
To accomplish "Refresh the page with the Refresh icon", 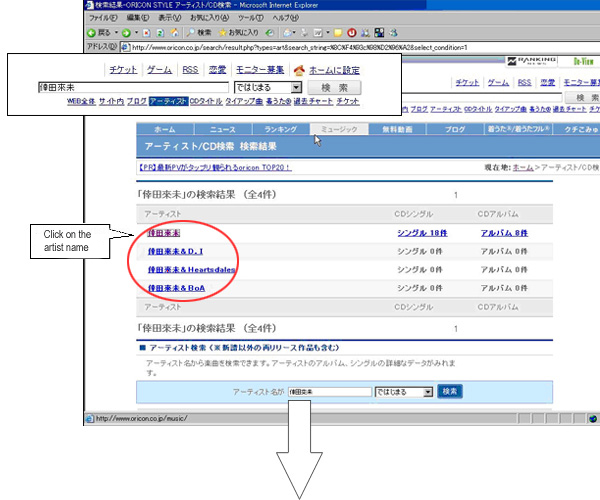I will pos(161,33).
